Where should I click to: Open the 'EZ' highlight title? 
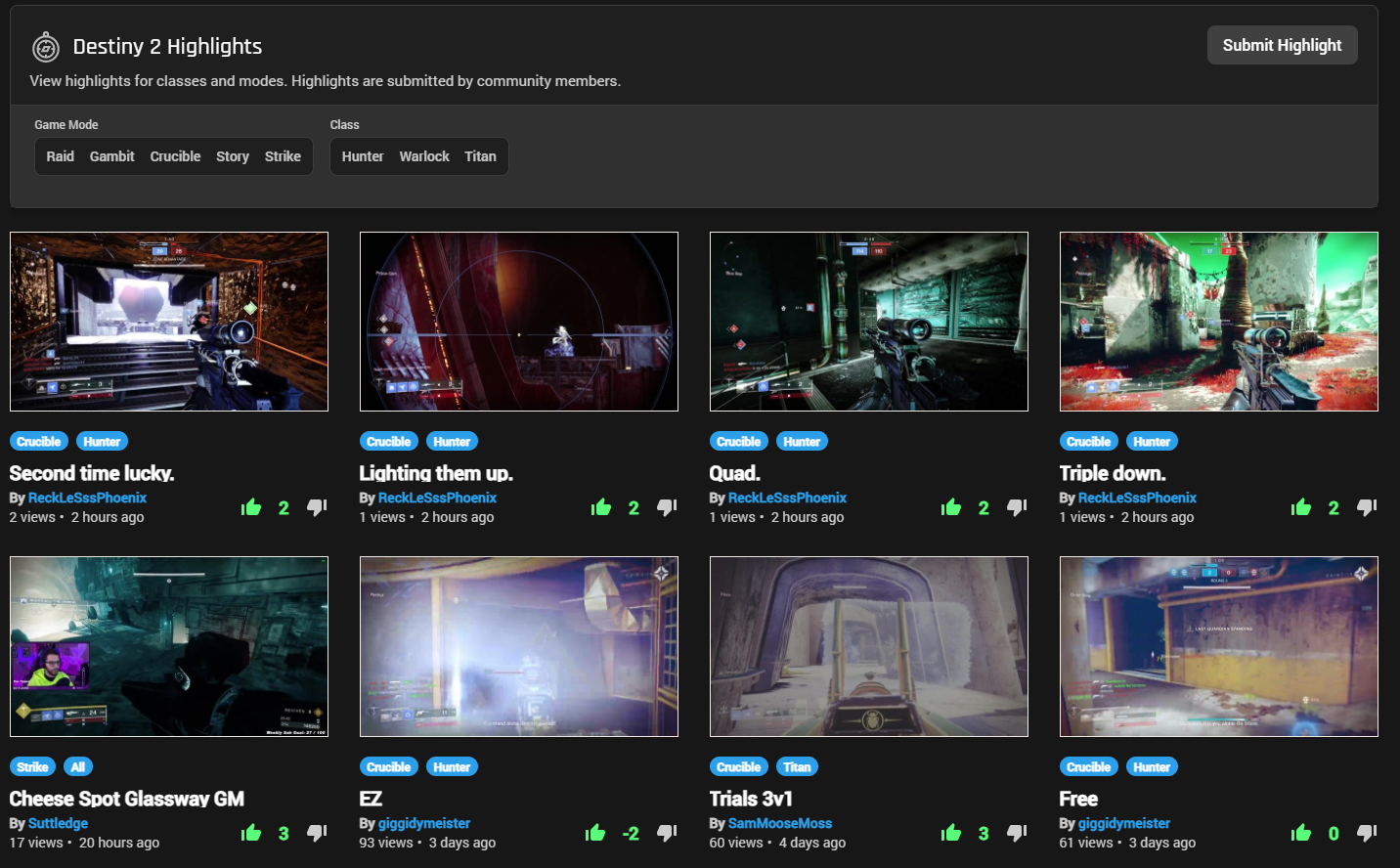pos(372,799)
